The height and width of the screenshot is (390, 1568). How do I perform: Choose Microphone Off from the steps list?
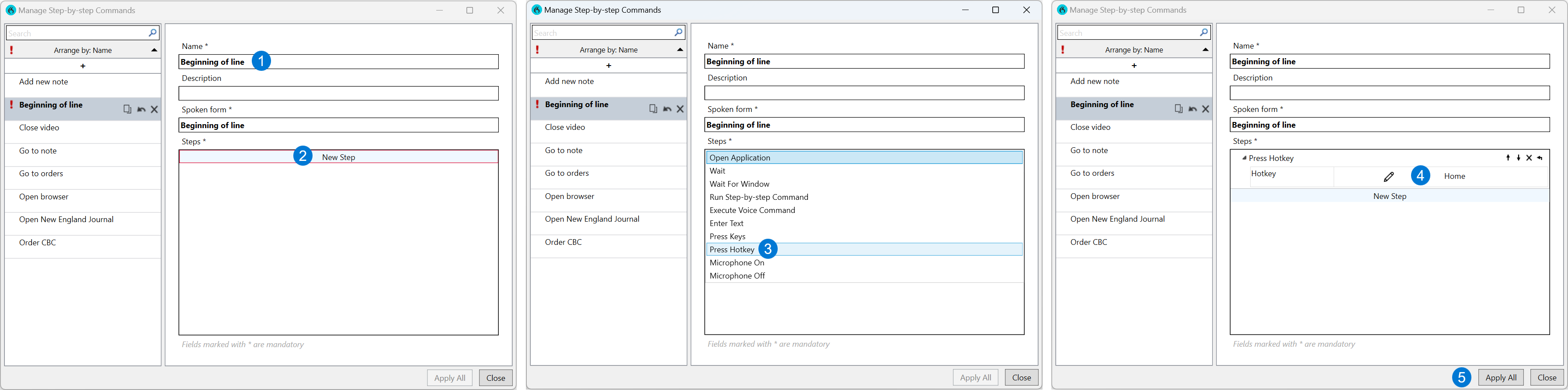tap(737, 275)
